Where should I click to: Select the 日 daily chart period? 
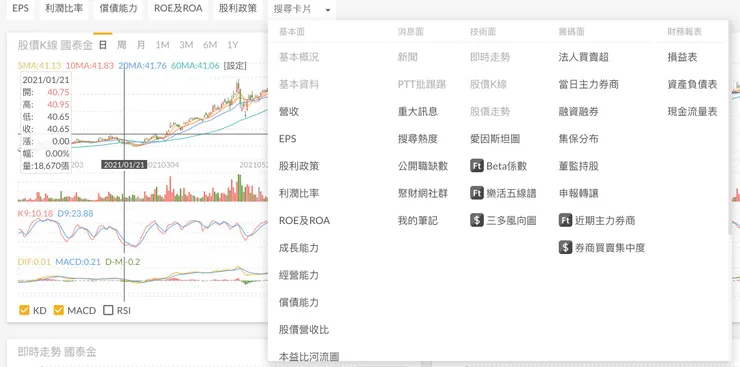tap(102, 45)
